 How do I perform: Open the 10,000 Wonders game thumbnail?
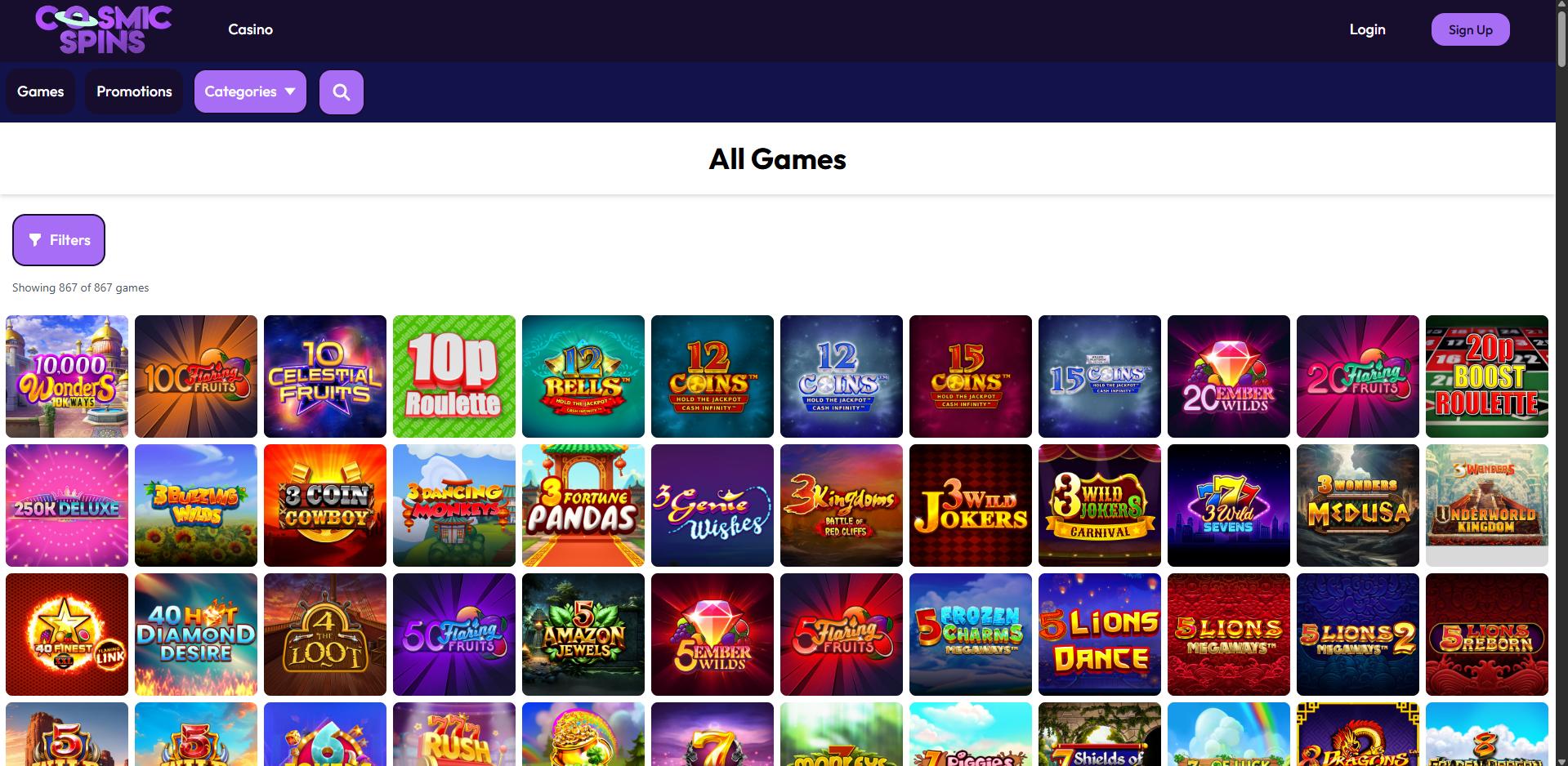coord(67,376)
